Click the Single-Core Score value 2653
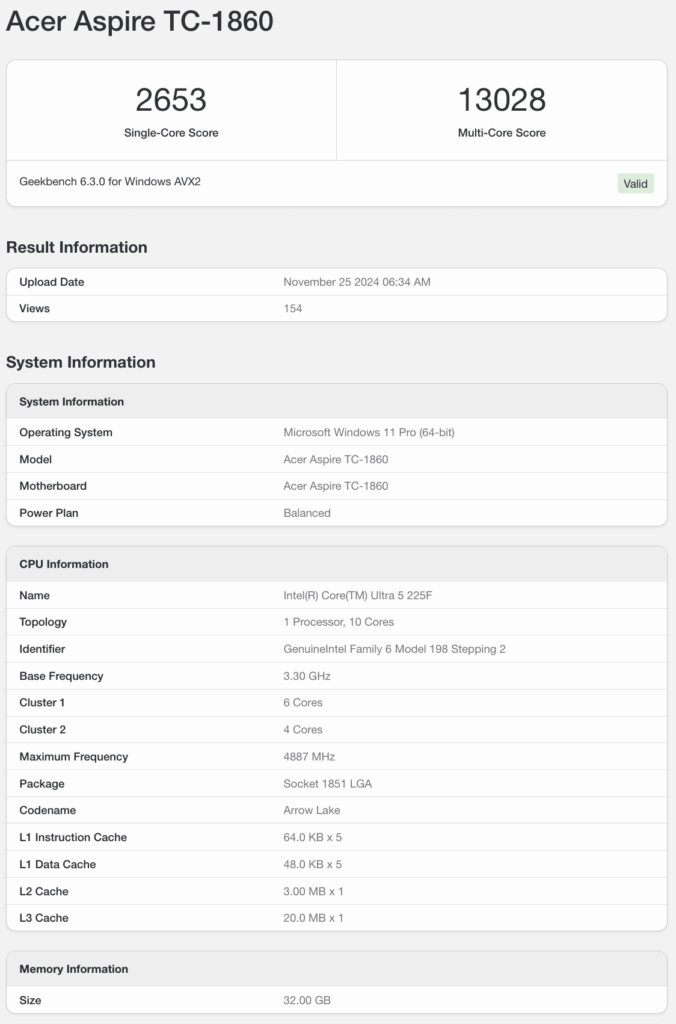 171,100
